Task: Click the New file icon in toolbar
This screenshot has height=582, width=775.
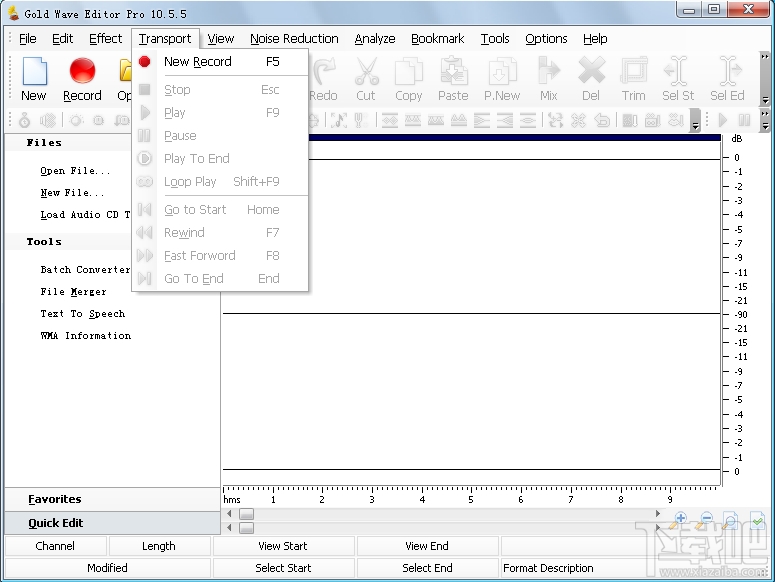Action: [x=35, y=71]
